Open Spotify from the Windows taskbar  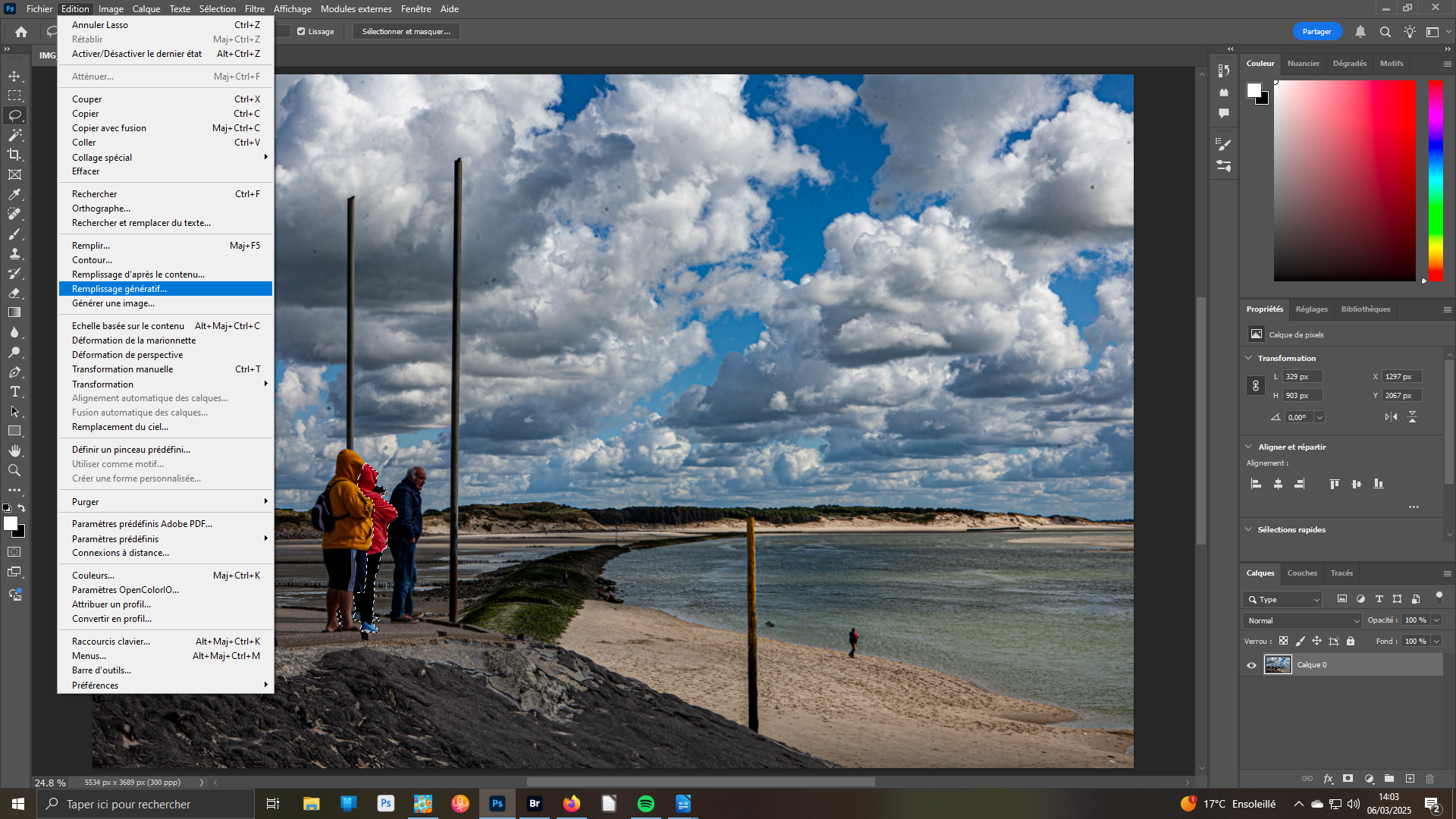646,804
